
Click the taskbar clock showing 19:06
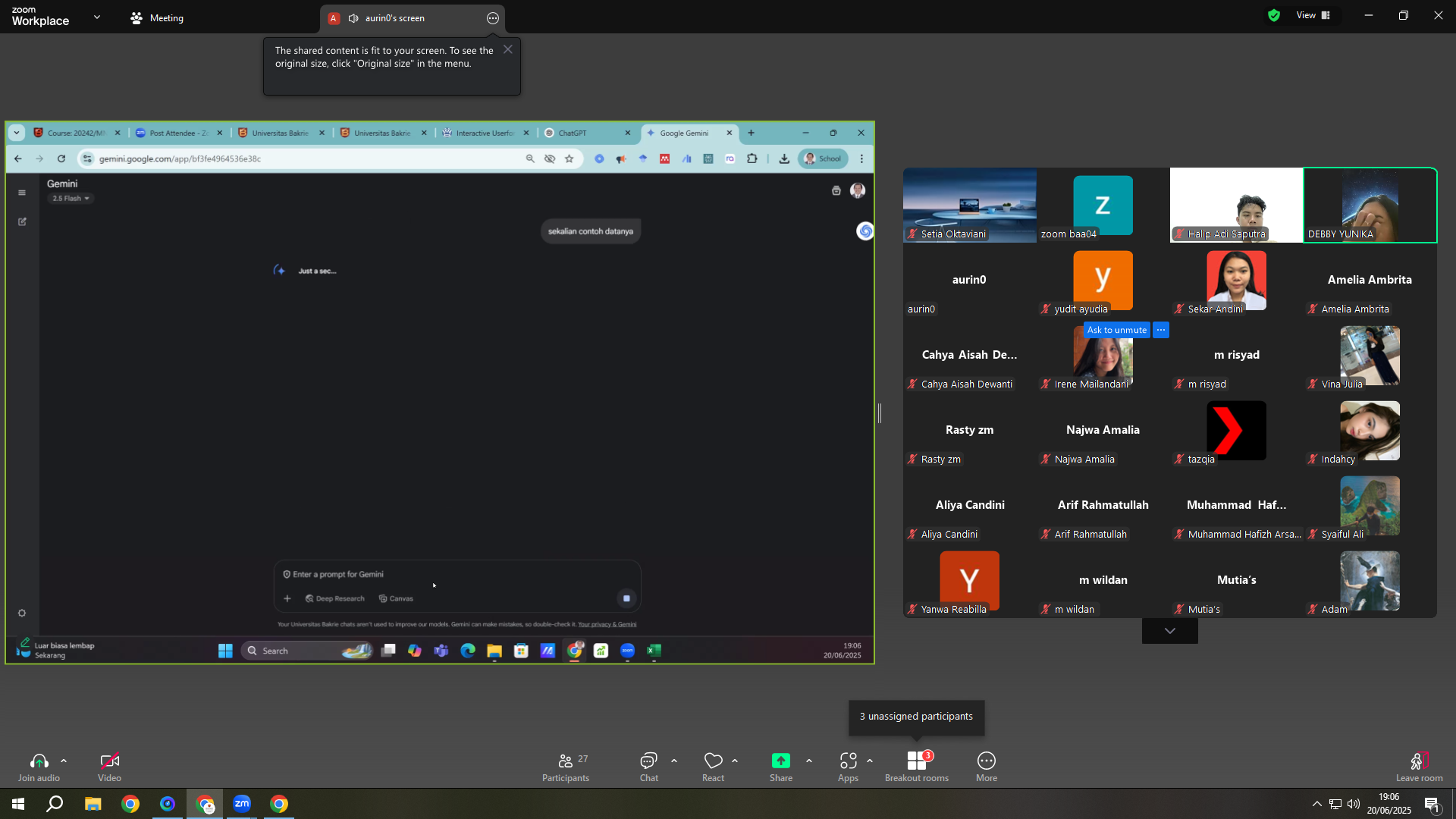pyautogui.click(x=1389, y=804)
